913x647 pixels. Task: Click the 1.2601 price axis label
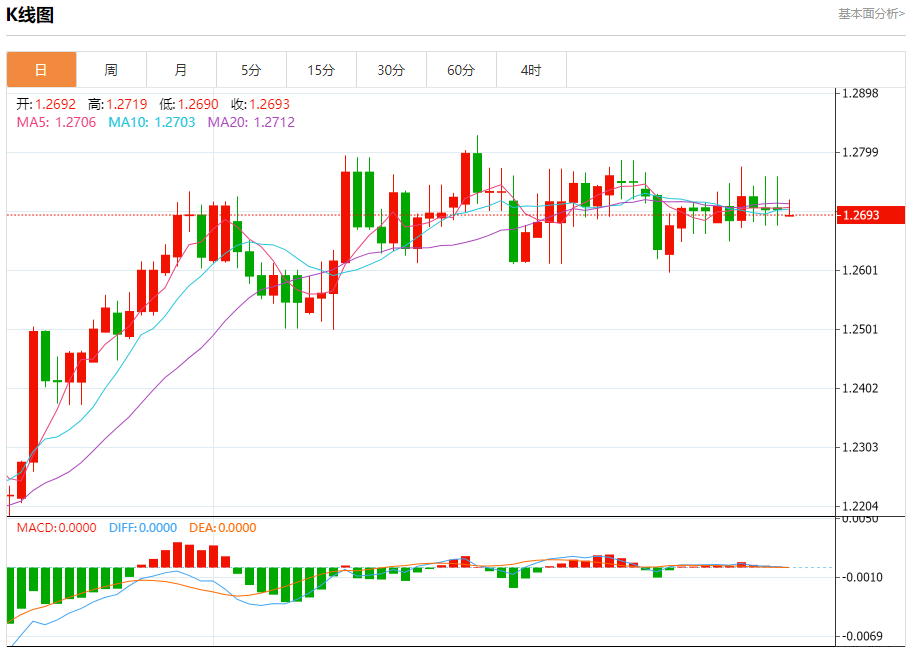tap(860, 270)
